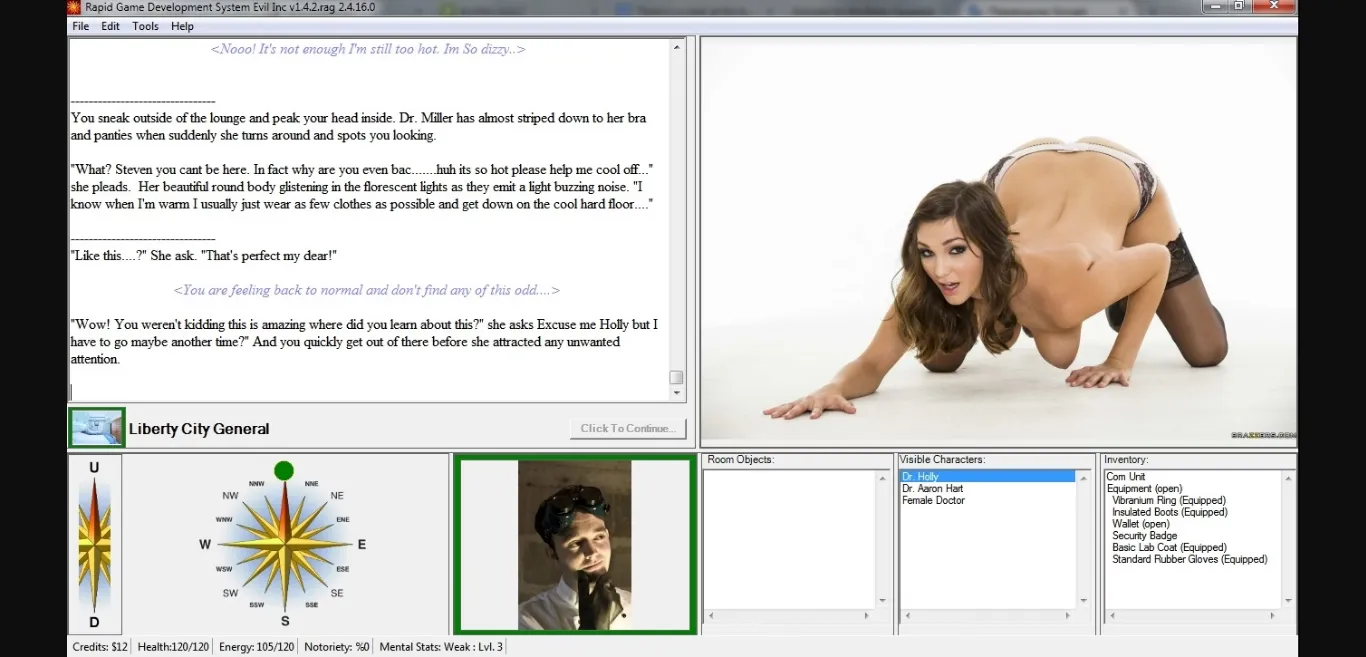Open the File menu
The image size is (1366, 657).
coord(81,26)
